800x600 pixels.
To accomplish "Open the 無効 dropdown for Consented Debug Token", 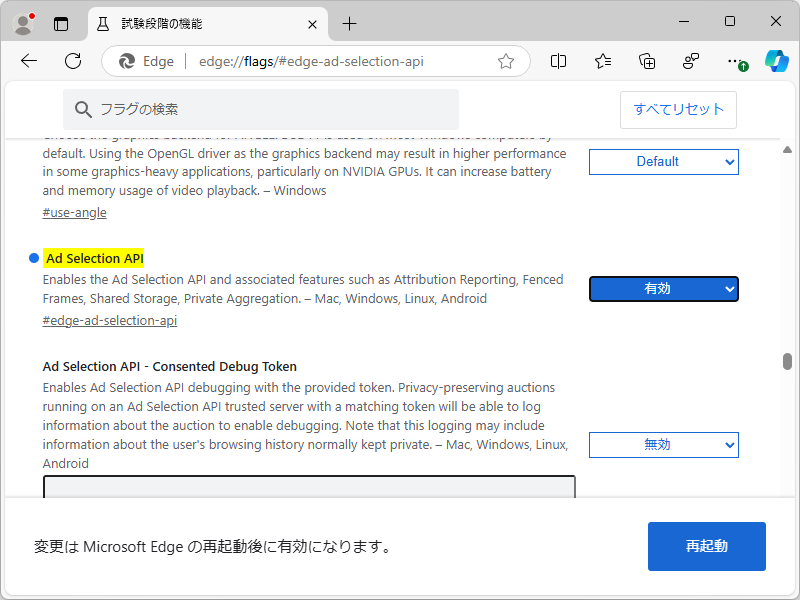I will tap(663, 444).
